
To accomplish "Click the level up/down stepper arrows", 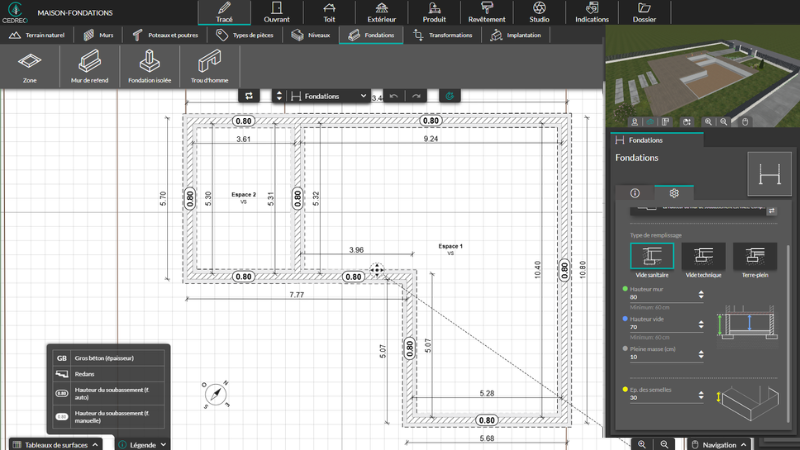I will pos(279,96).
